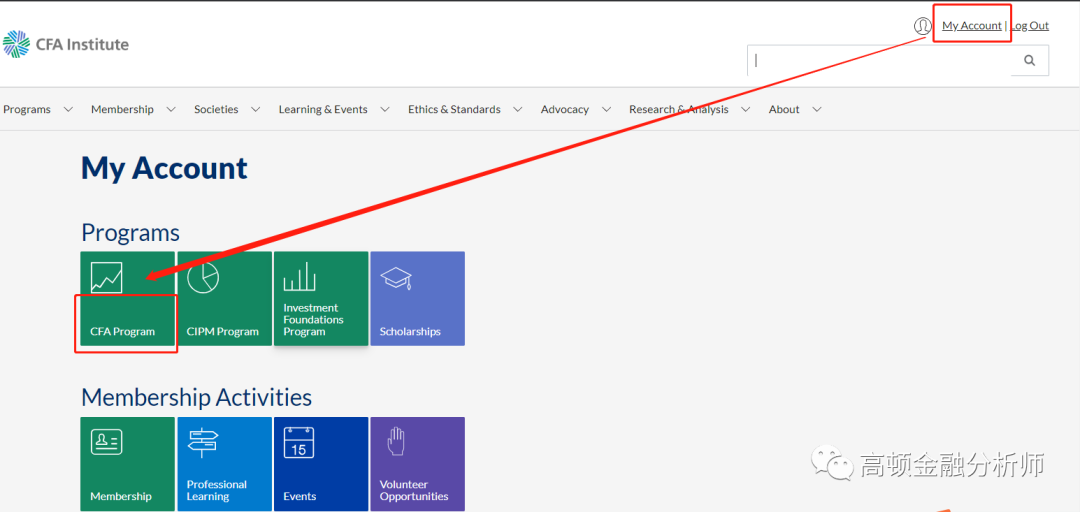Open the Volunteer Opportunities hand icon

tap(395, 442)
